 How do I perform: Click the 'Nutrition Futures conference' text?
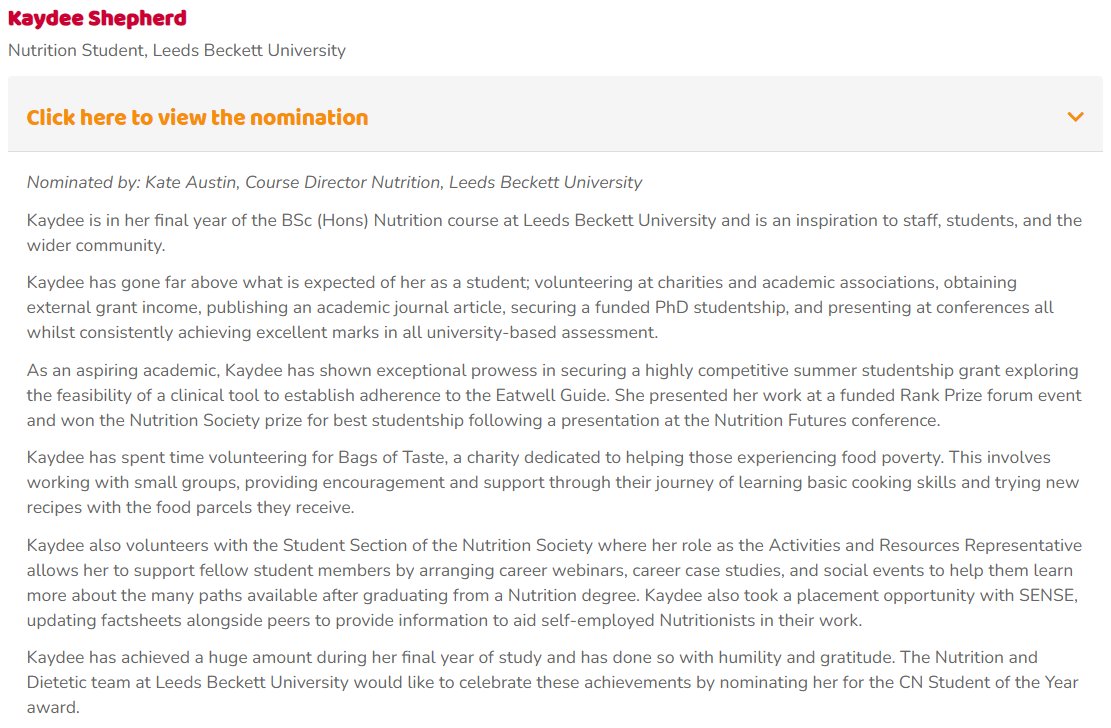(x=826, y=420)
